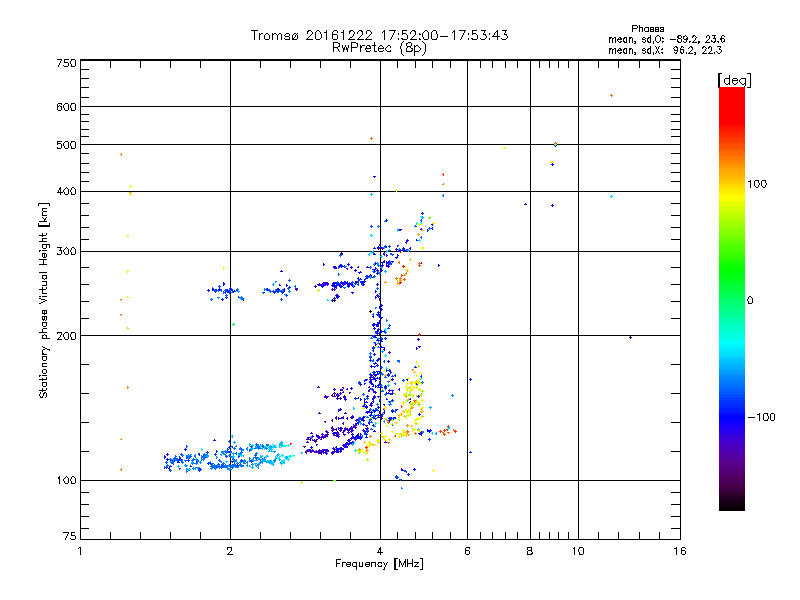Viewport: 800px width, 600px height.
Task: Click the y-axis tick label "500"
Action: tap(66, 145)
